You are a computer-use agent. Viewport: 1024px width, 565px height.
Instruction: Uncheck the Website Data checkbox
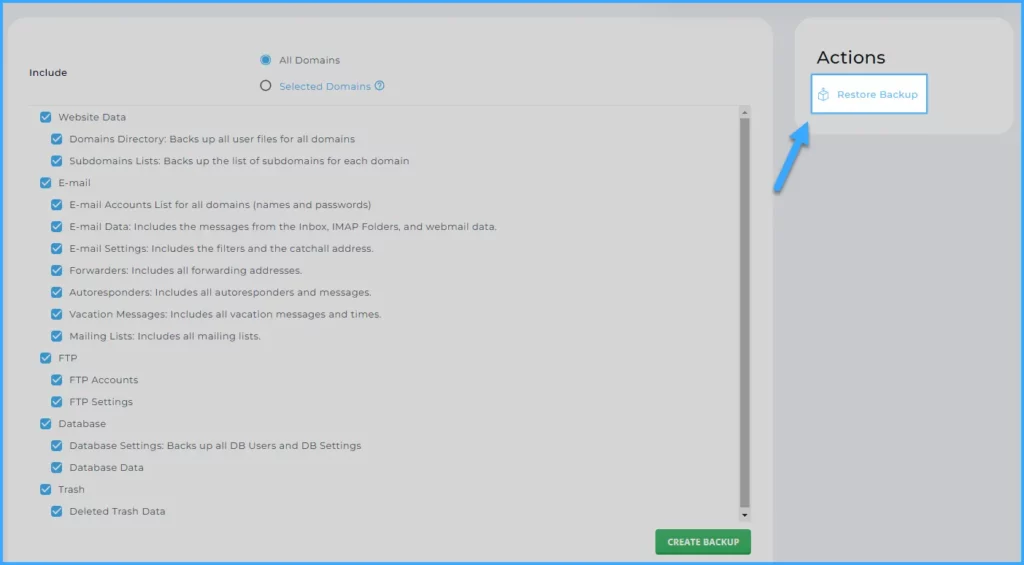[x=46, y=117]
